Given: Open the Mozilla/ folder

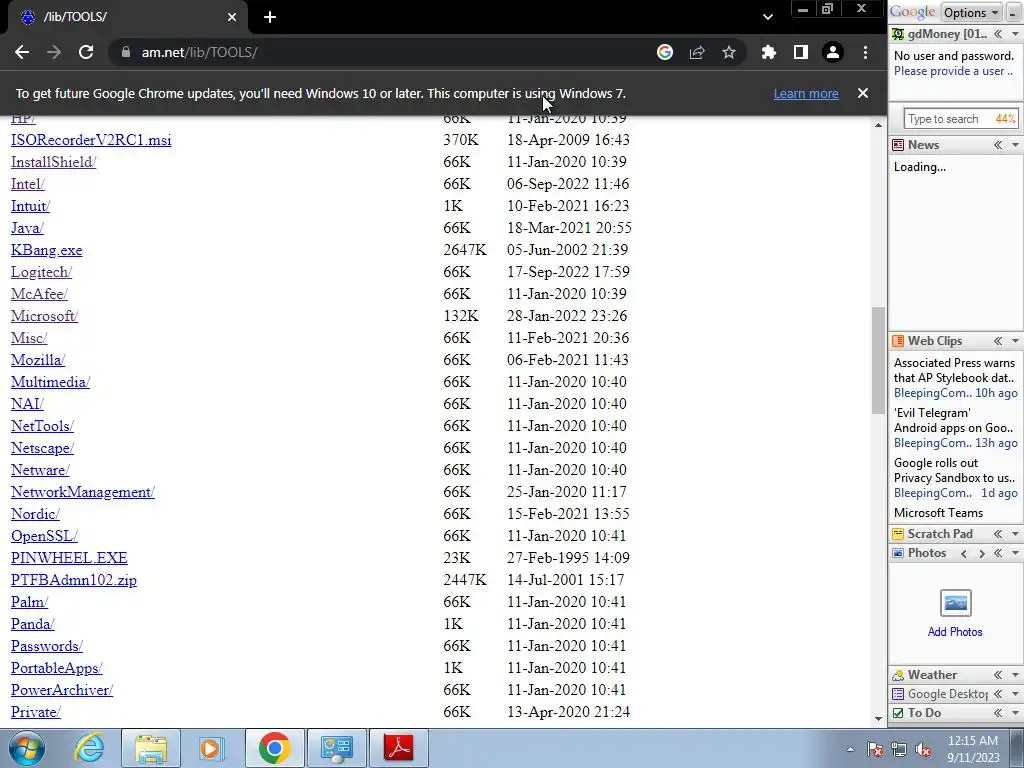Looking at the screenshot, I should click(38, 360).
